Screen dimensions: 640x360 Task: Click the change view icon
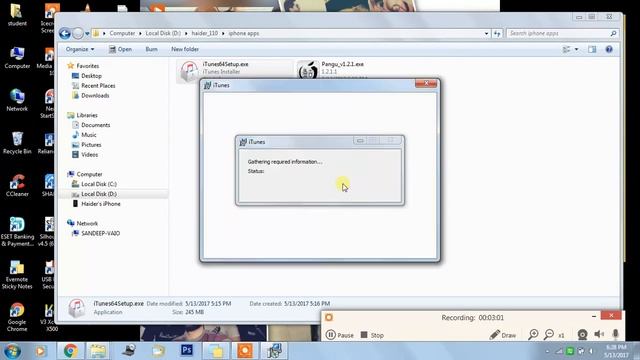(x=566, y=49)
